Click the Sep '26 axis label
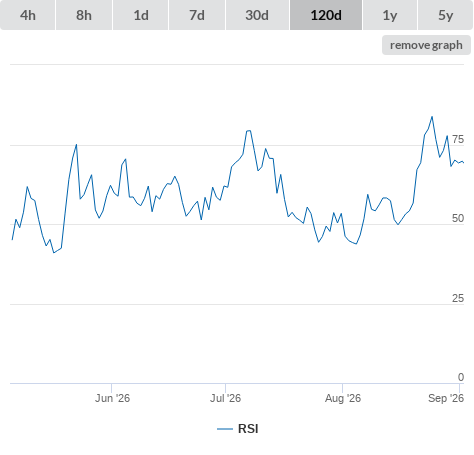 [x=446, y=398]
